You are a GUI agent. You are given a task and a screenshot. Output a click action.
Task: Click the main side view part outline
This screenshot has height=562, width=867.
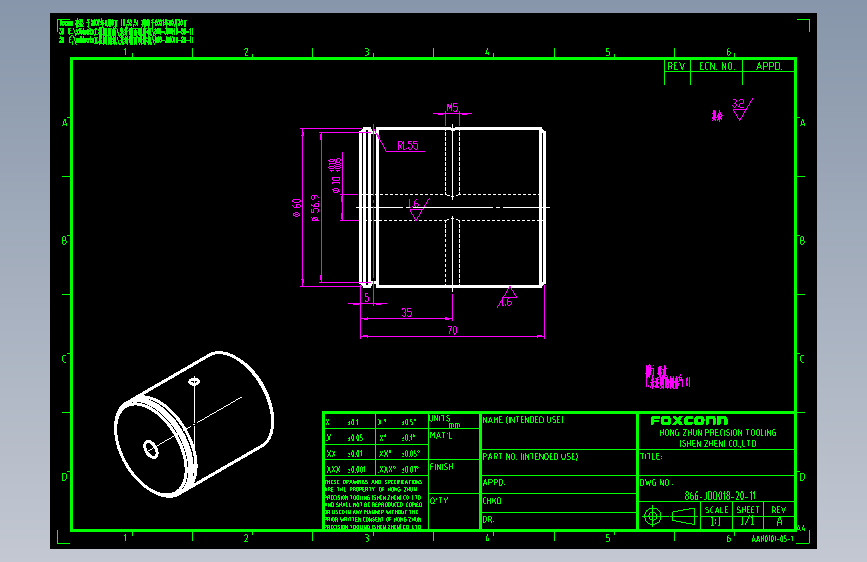coord(452,207)
